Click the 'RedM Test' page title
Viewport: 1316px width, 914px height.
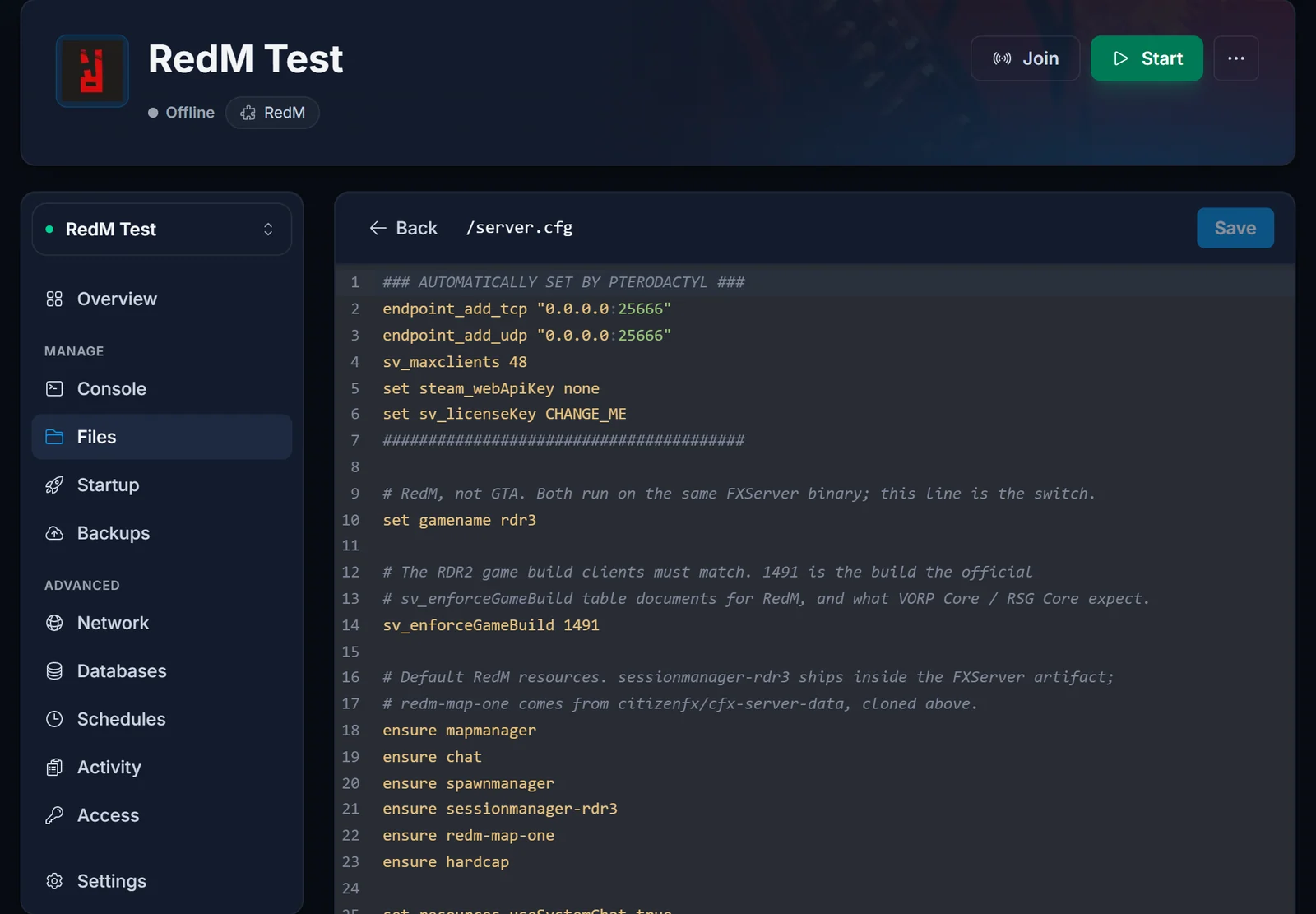coord(245,59)
